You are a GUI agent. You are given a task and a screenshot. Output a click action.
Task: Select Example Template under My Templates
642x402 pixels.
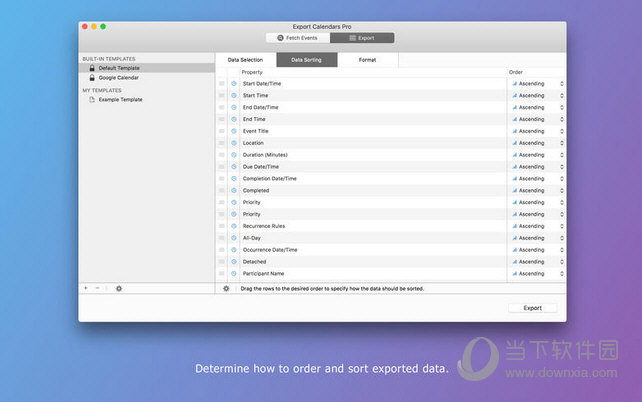point(147,99)
